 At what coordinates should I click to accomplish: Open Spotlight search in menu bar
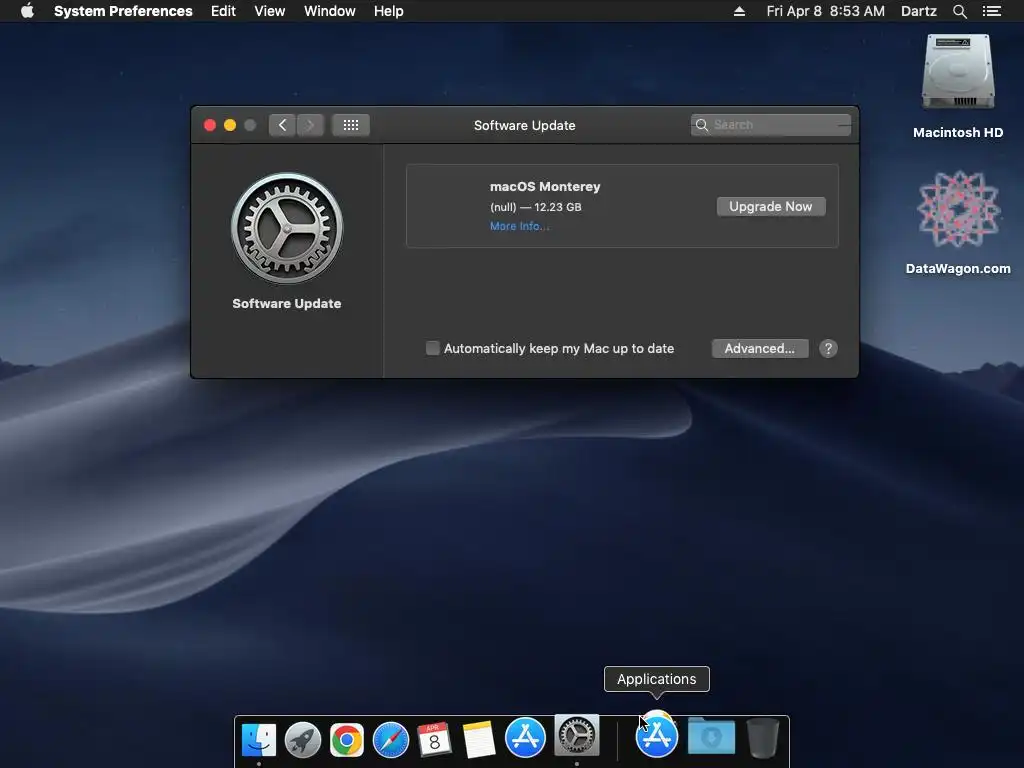pyautogui.click(x=959, y=11)
